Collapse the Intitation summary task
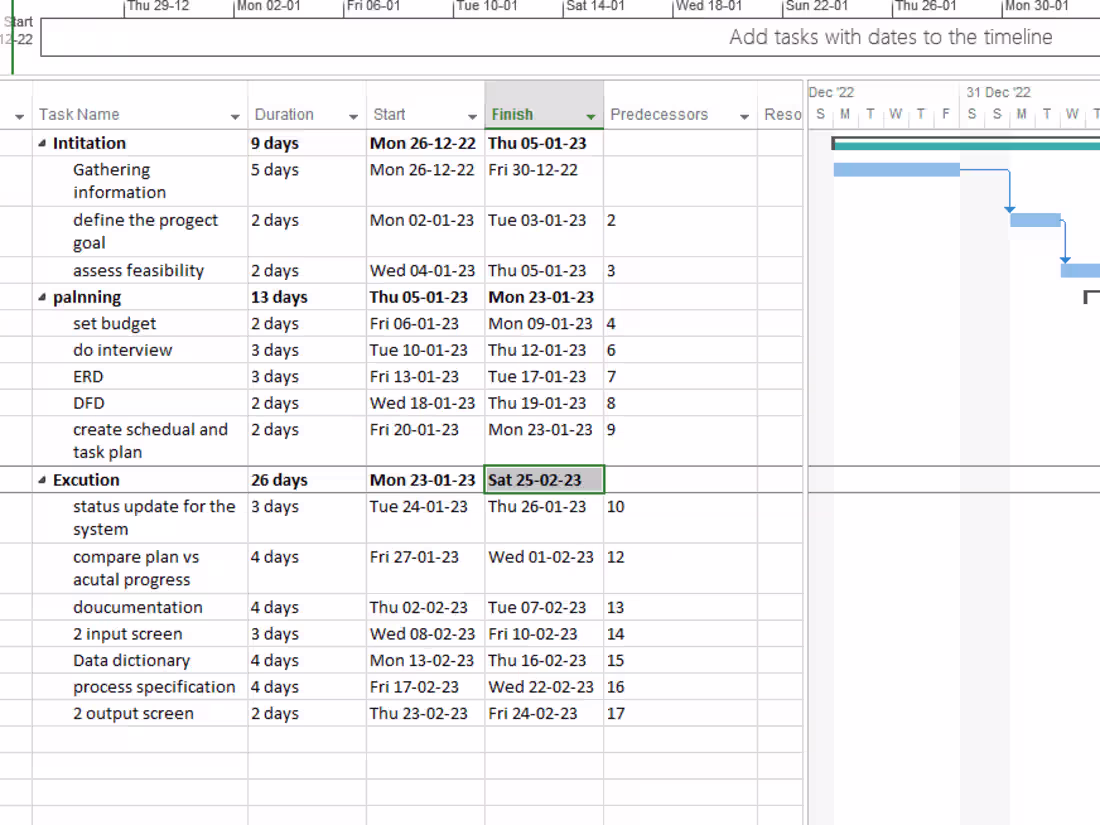The image size is (1100, 825). 42,143
